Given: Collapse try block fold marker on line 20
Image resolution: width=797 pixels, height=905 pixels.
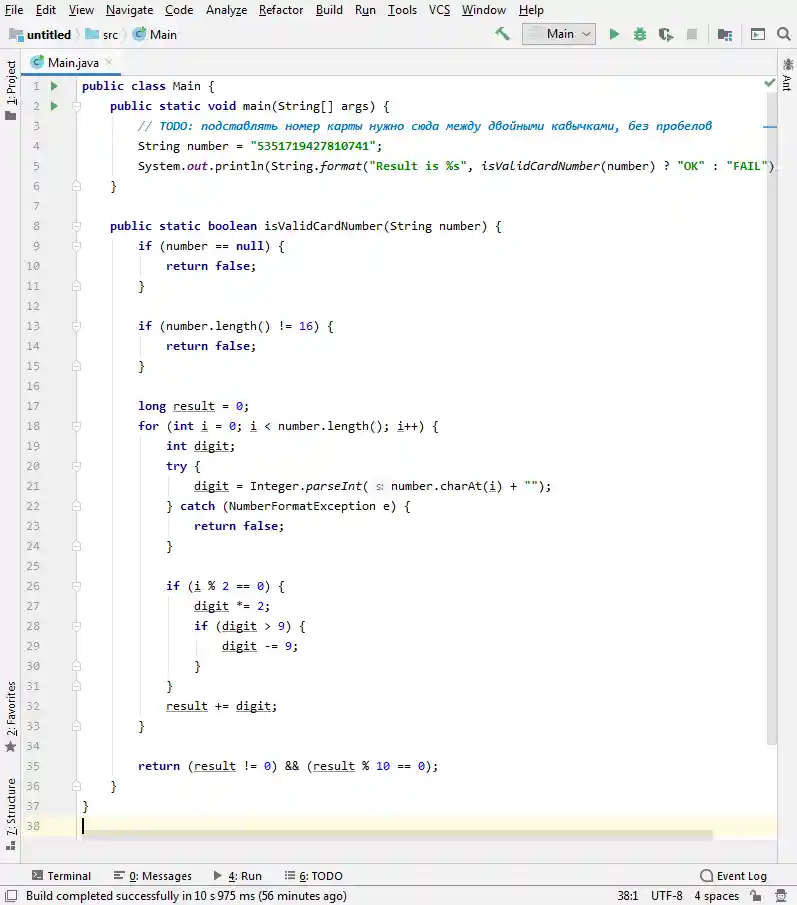Looking at the screenshot, I should (x=76, y=466).
